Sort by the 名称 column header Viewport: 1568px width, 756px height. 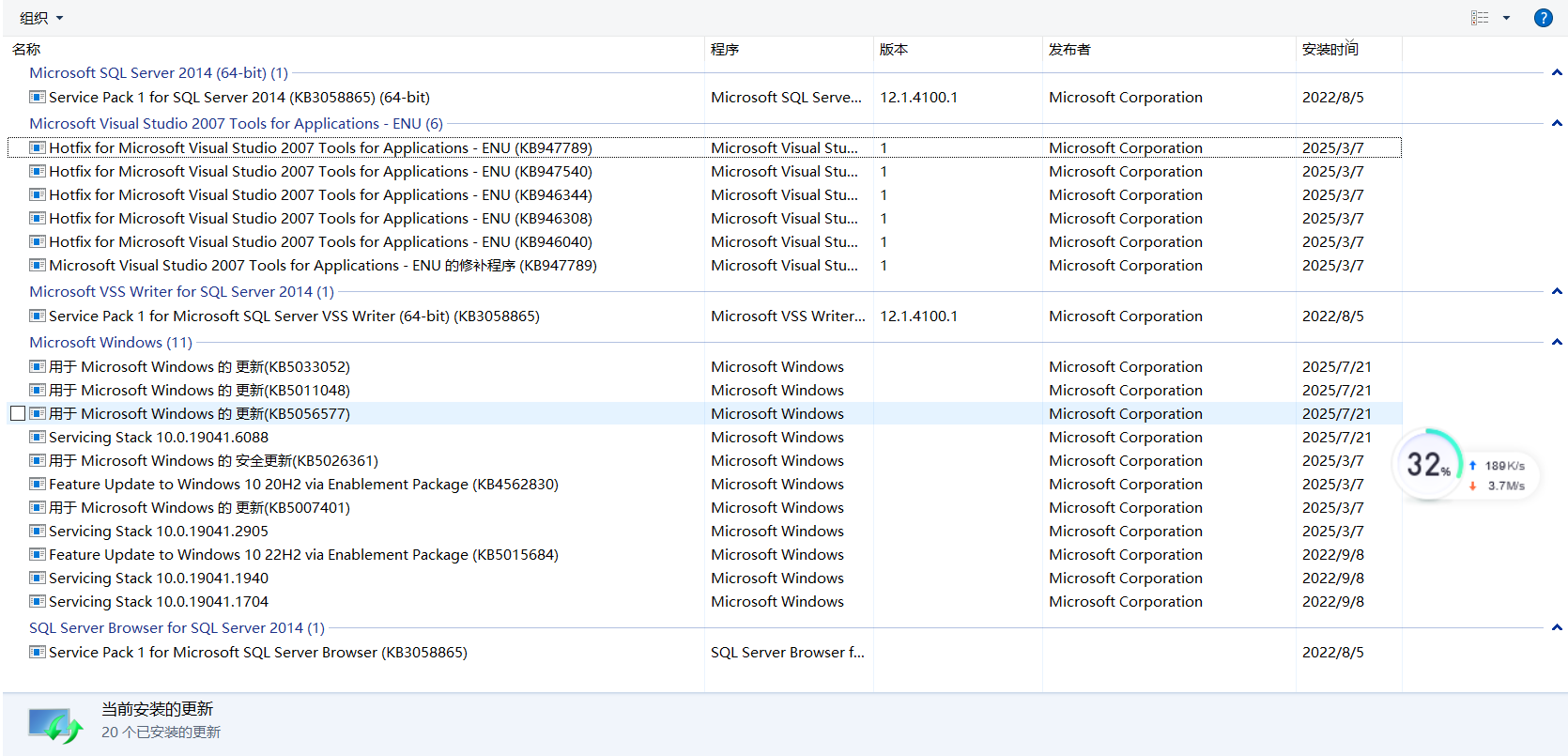pos(26,49)
